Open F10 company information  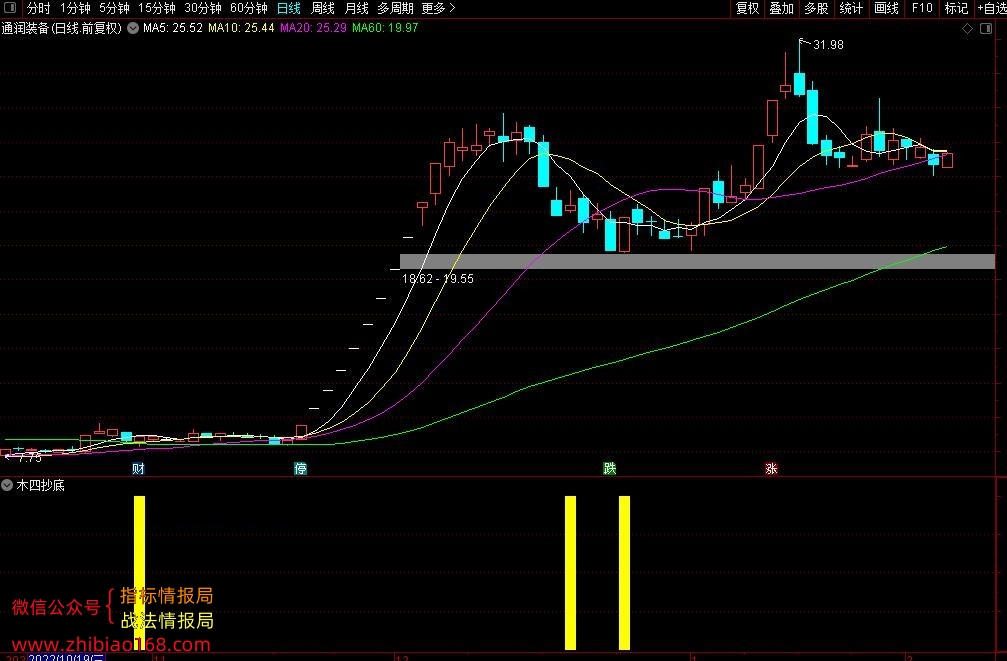pyautogui.click(x=922, y=8)
